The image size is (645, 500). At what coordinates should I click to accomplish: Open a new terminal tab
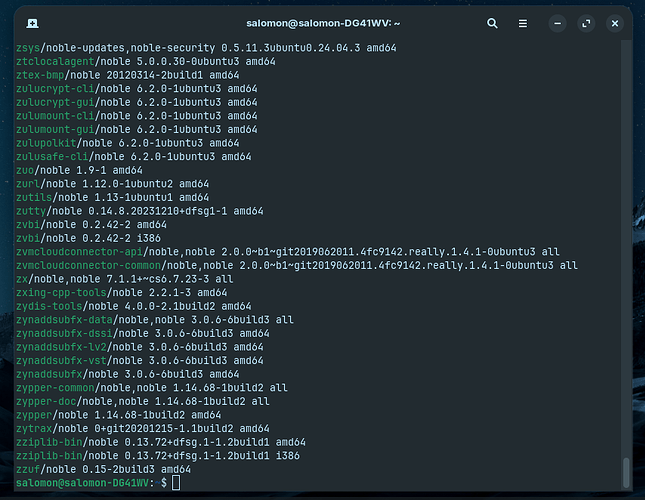pyautogui.click(x=33, y=23)
